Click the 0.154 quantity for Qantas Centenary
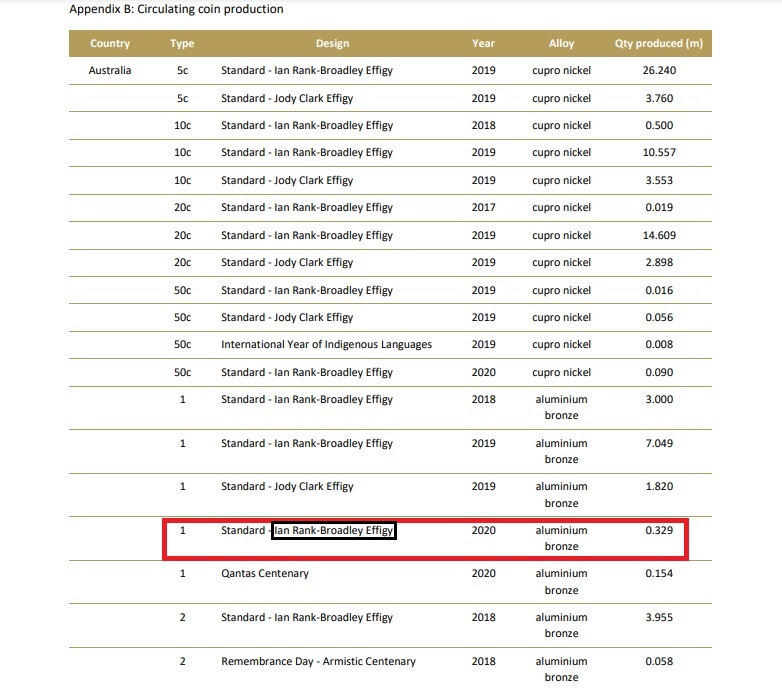Screen dimensions: 782x688 click(x=659, y=573)
